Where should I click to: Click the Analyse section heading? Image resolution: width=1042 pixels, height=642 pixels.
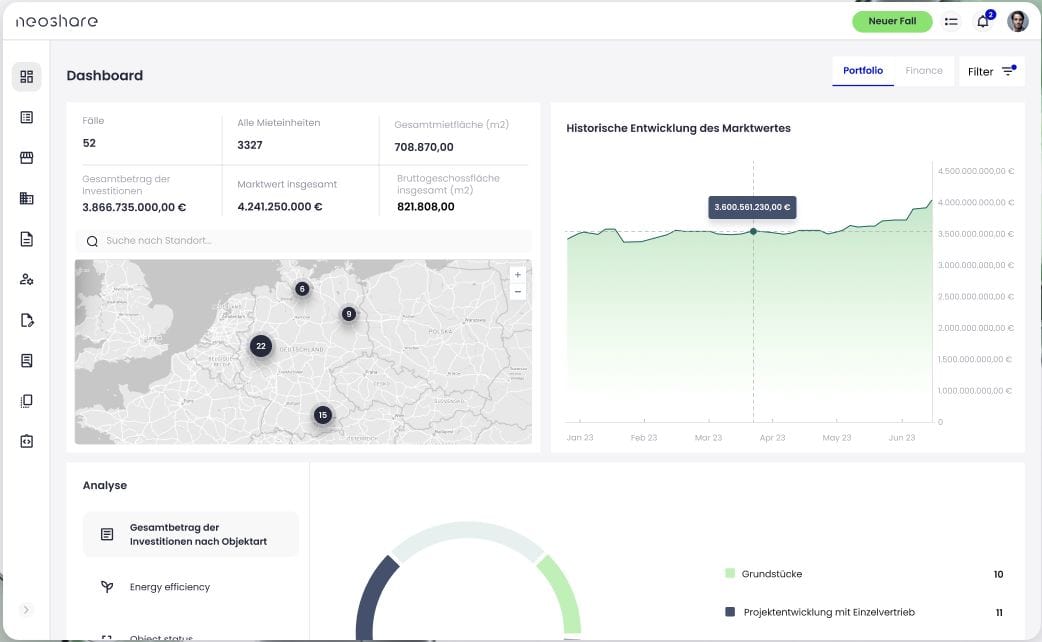[105, 486]
